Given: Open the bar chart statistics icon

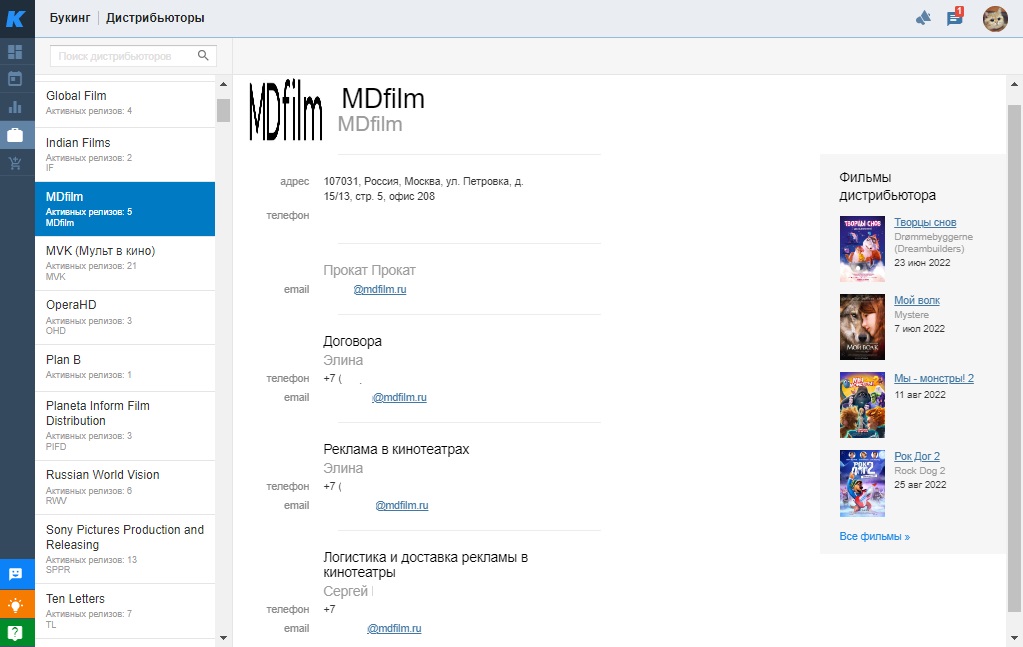Looking at the screenshot, I should click(x=15, y=107).
